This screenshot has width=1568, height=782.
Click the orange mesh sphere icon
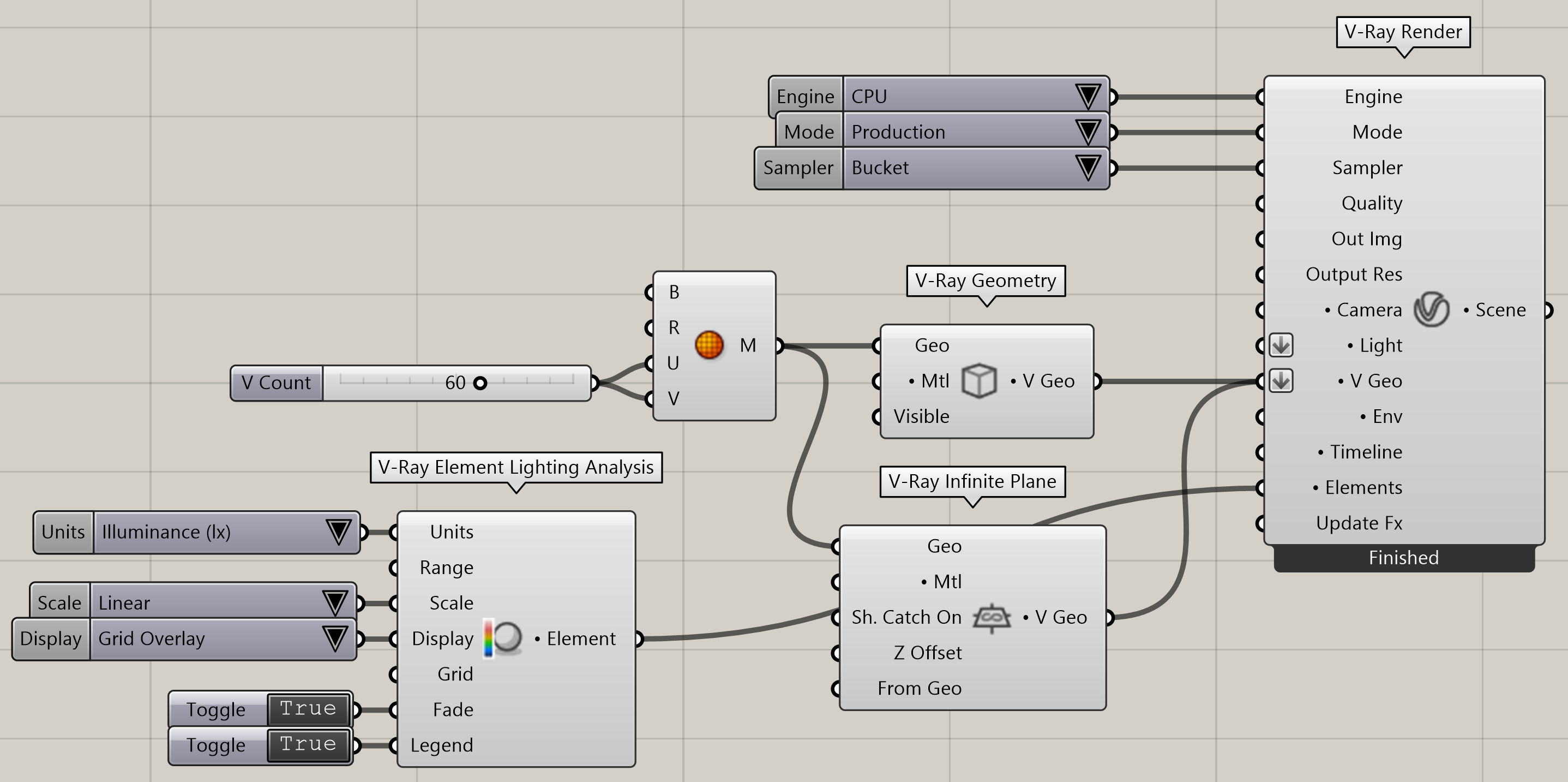(709, 345)
